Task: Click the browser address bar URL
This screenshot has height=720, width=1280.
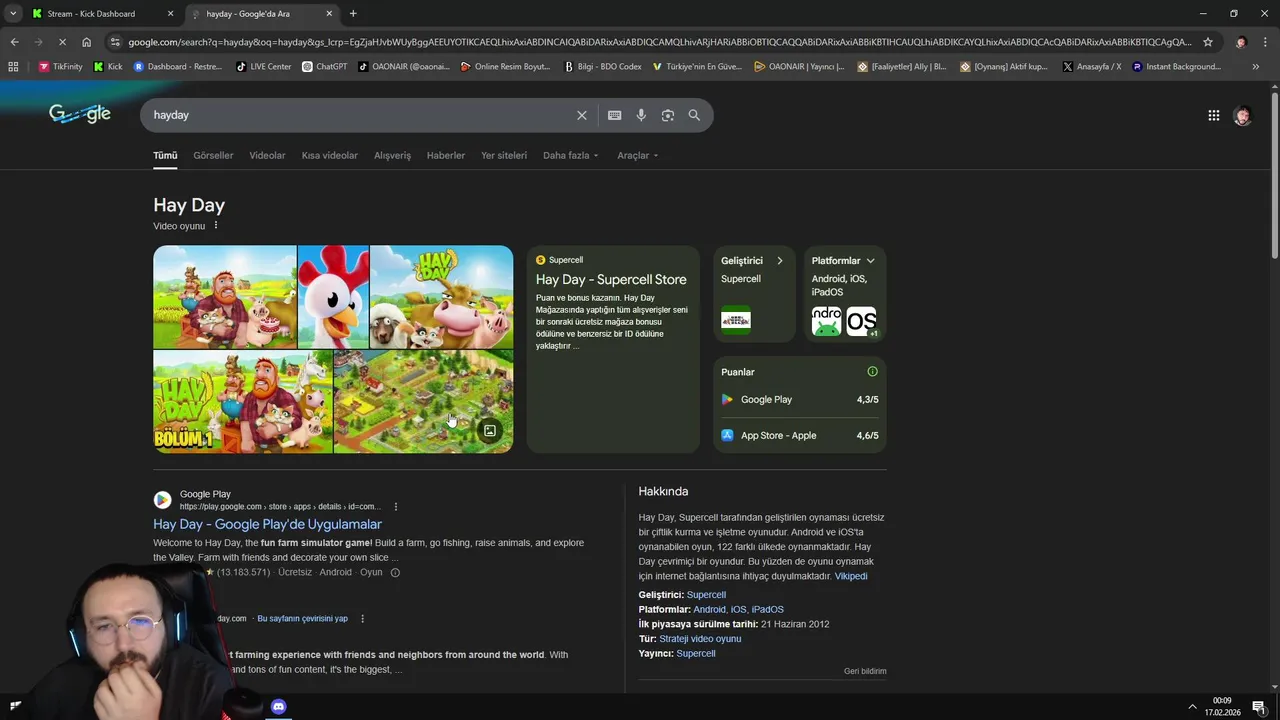Action: pos(660,42)
